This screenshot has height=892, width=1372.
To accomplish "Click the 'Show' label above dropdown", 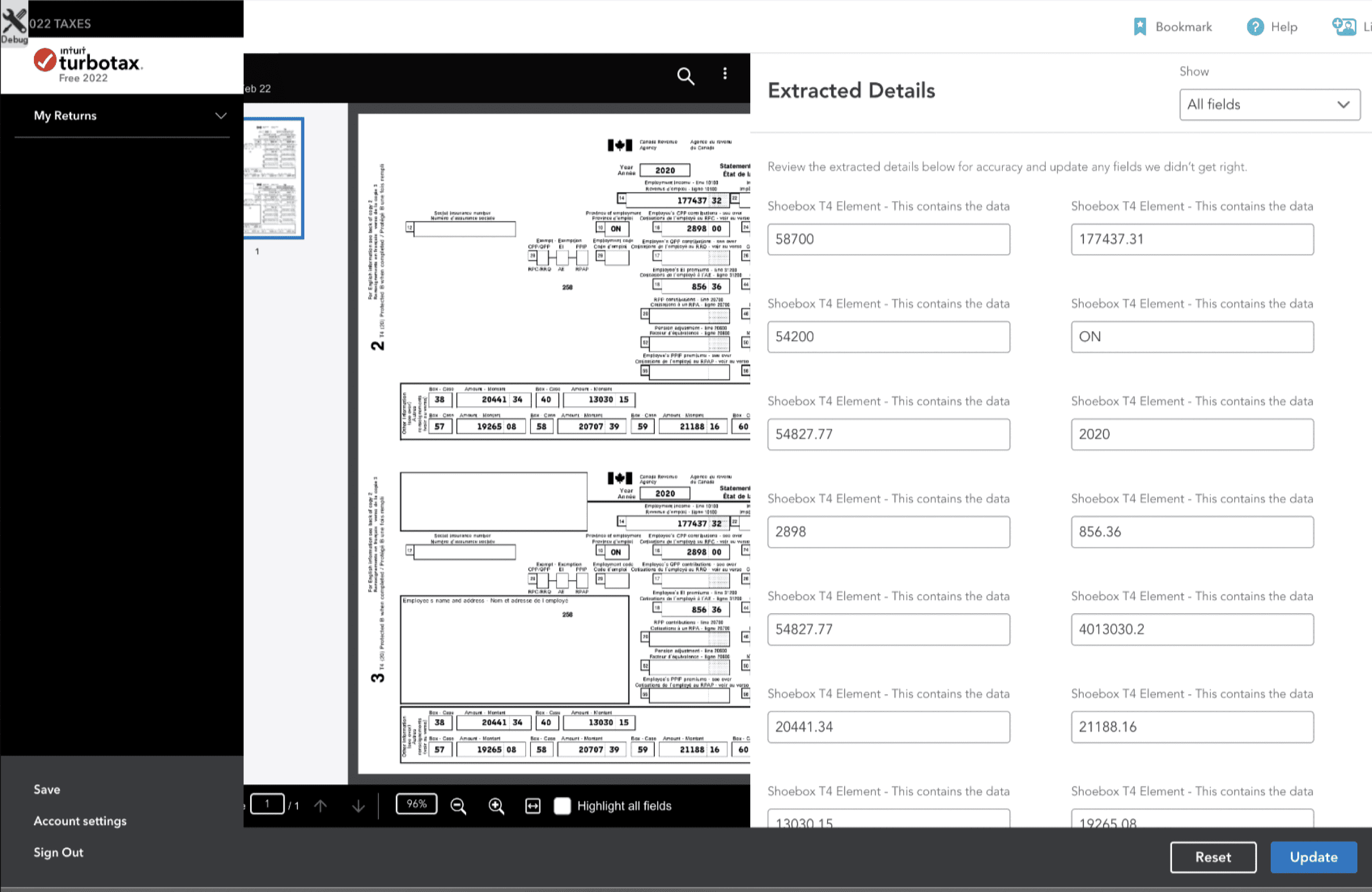I will click(x=1193, y=72).
